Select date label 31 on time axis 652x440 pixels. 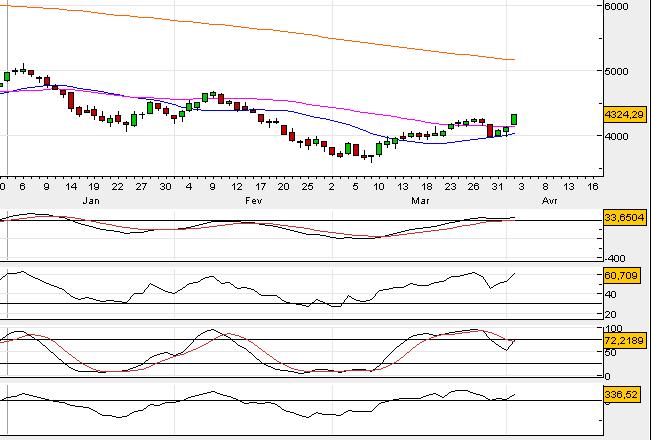click(x=498, y=187)
